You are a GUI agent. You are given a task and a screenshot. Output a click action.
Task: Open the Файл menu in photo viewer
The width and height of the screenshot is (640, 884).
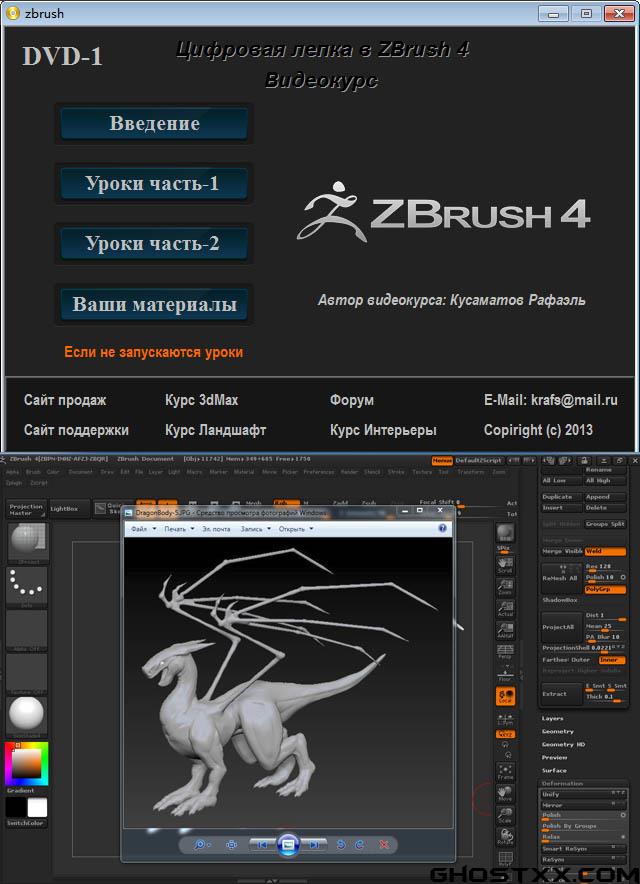[x=143, y=529]
